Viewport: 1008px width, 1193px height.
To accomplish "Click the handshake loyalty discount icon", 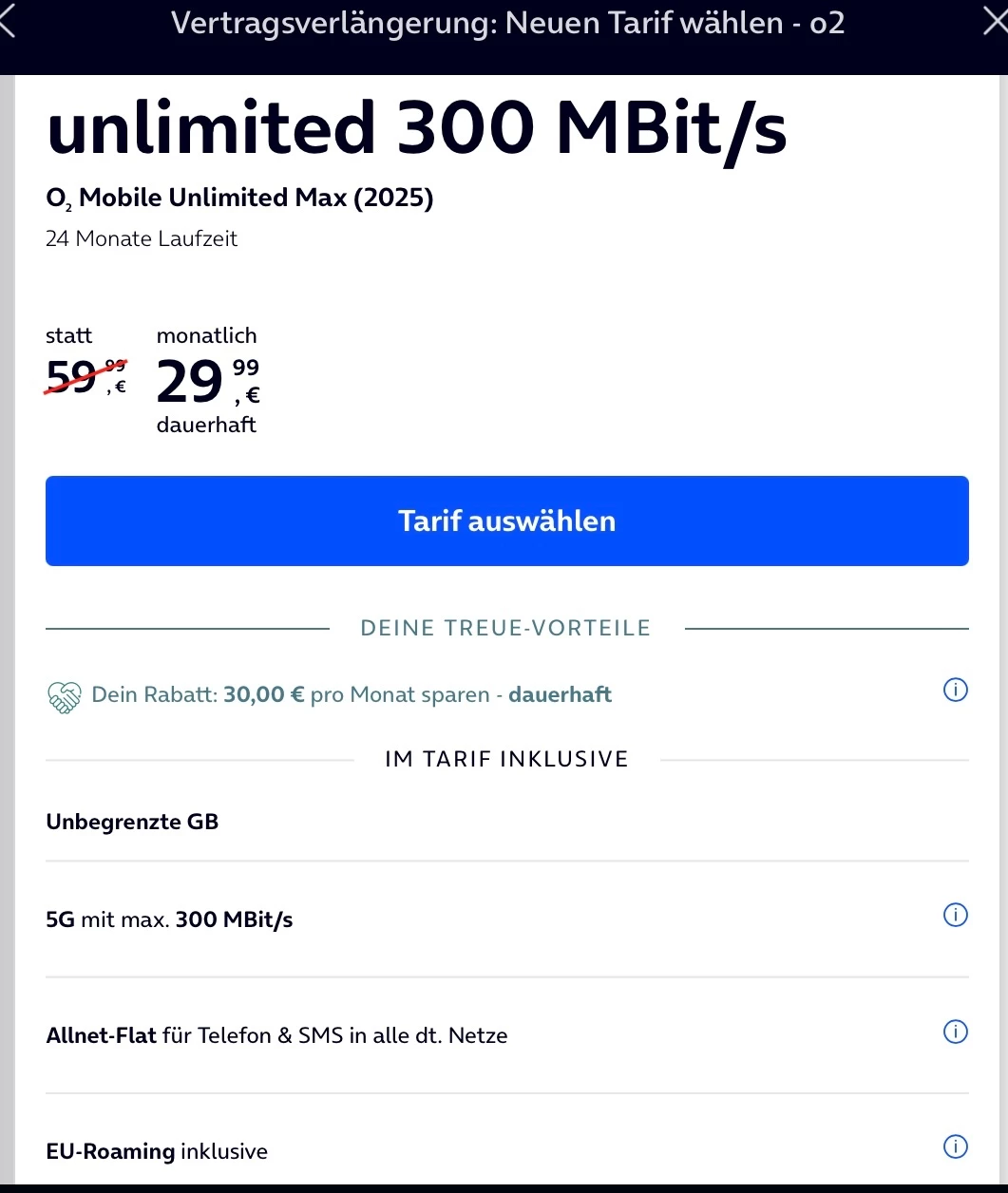I will pyautogui.click(x=64, y=697).
